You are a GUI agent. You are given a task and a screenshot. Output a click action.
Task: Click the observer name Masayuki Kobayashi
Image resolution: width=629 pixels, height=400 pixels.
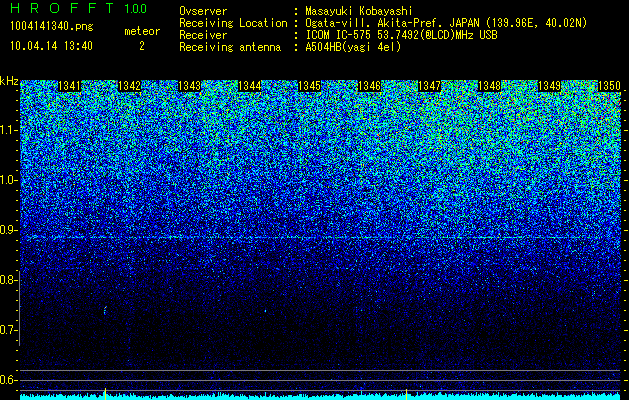coord(359,12)
